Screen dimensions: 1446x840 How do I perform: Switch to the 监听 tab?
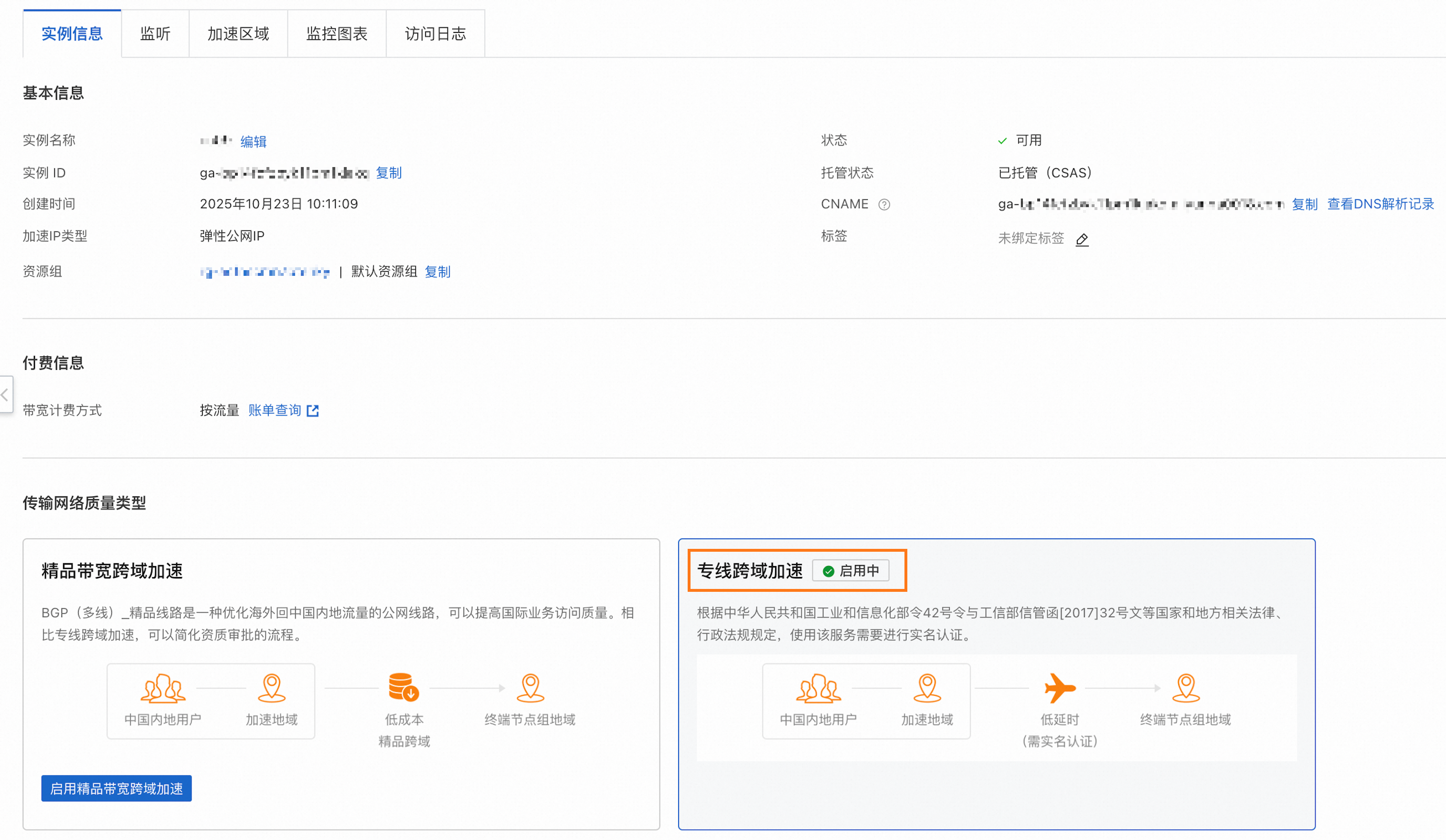tap(155, 34)
